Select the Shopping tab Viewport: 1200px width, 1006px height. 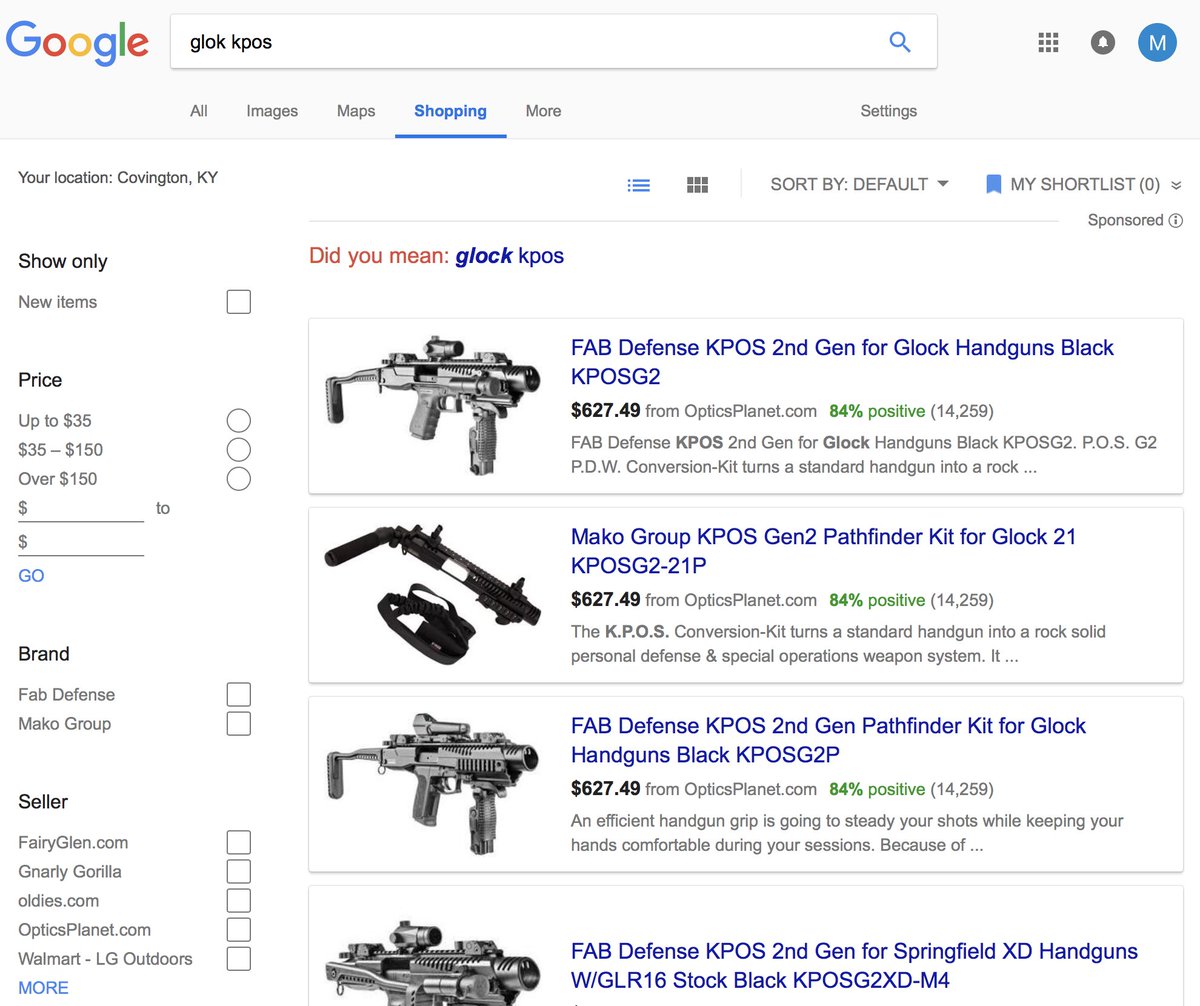tap(450, 111)
